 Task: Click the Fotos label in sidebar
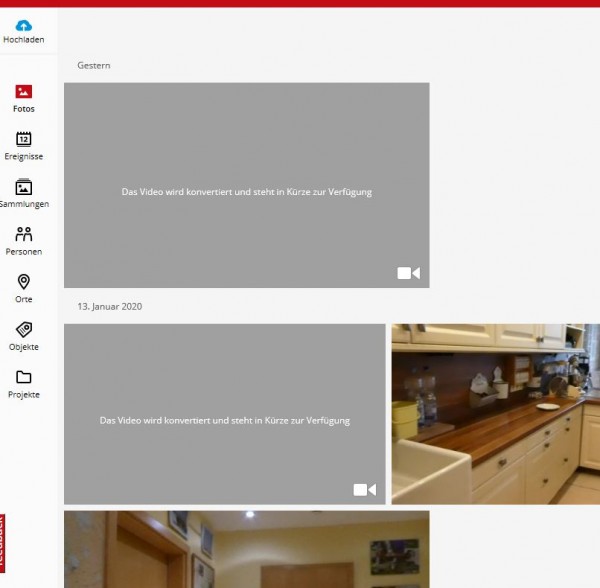pyautogui.click(x=24, y=109)
